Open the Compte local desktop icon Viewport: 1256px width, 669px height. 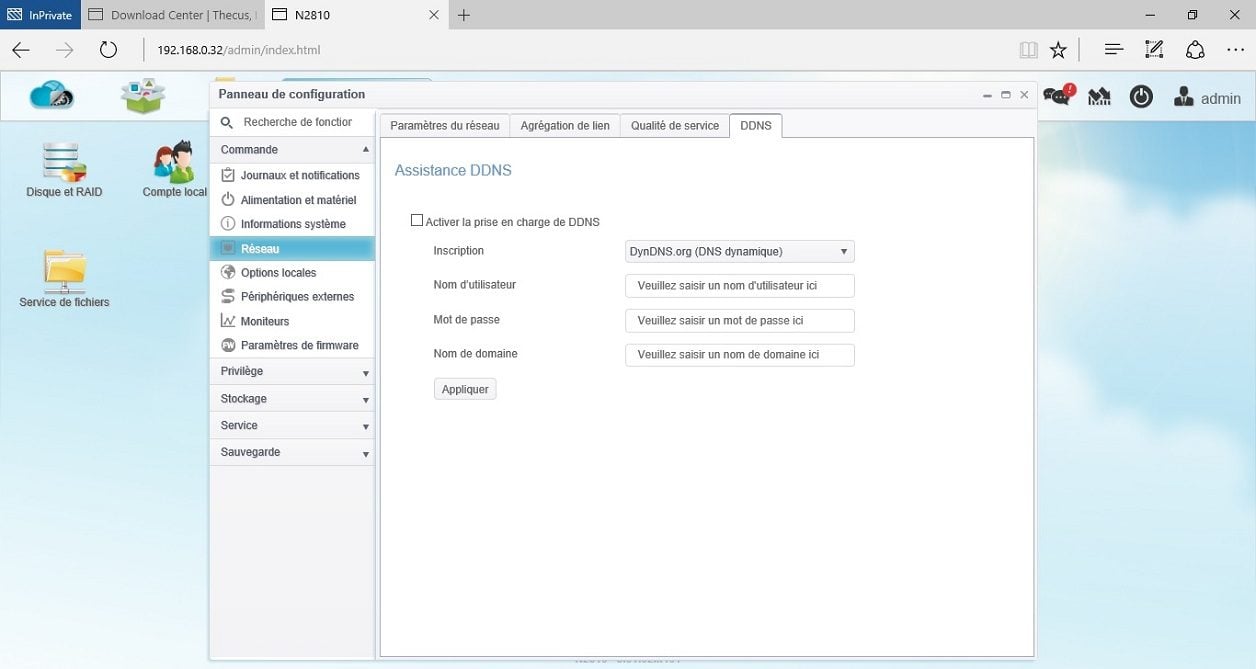[x=174, y=163]
